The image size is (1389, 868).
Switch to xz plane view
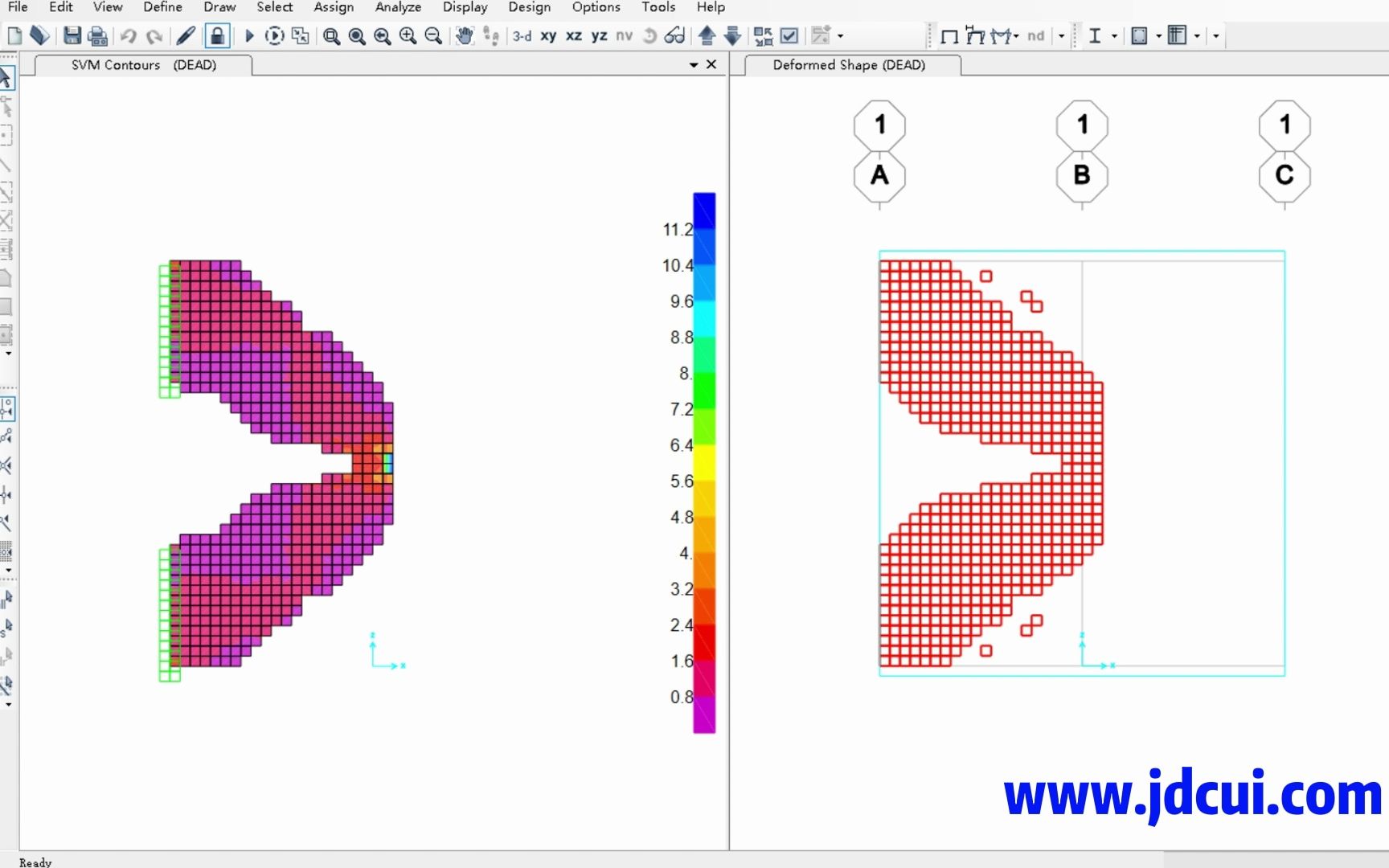574,35
